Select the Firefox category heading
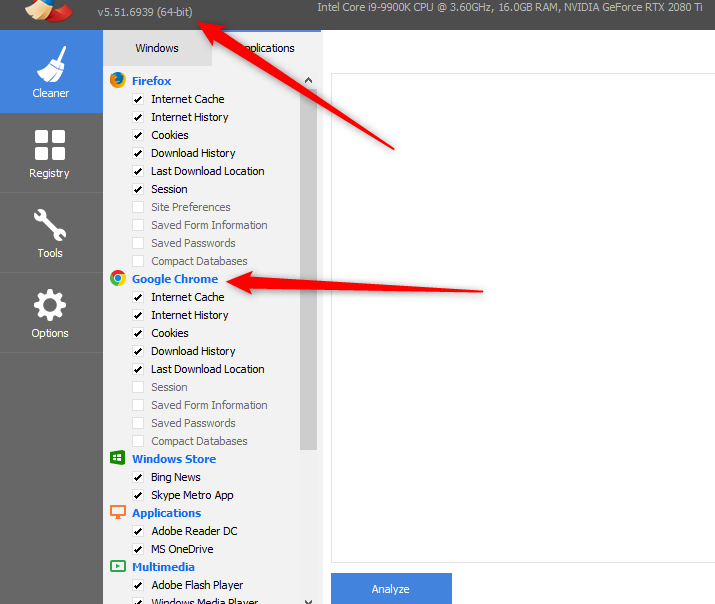Screen dimensions: 715x604 click(151, 81)
